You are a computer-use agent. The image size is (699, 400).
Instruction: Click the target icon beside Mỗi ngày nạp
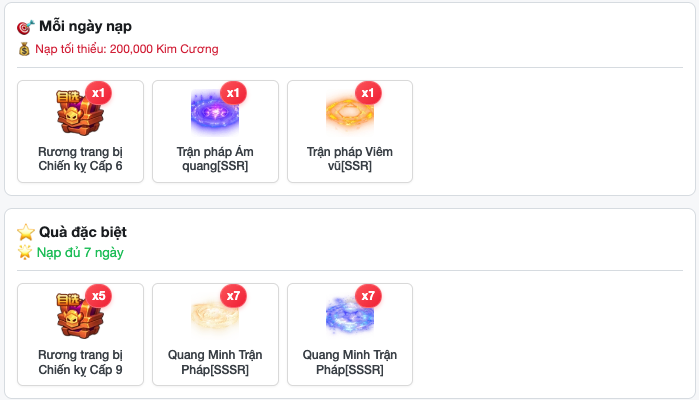[25, 27]
